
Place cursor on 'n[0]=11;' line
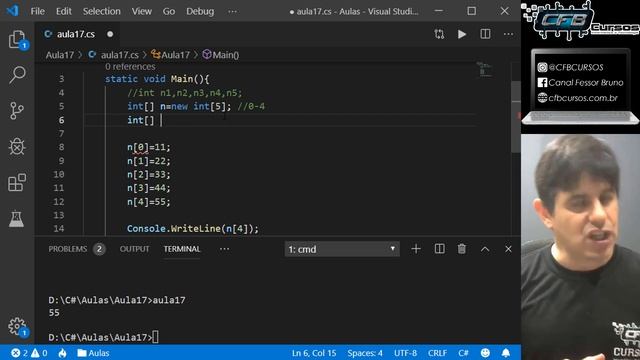click(149, 147)
